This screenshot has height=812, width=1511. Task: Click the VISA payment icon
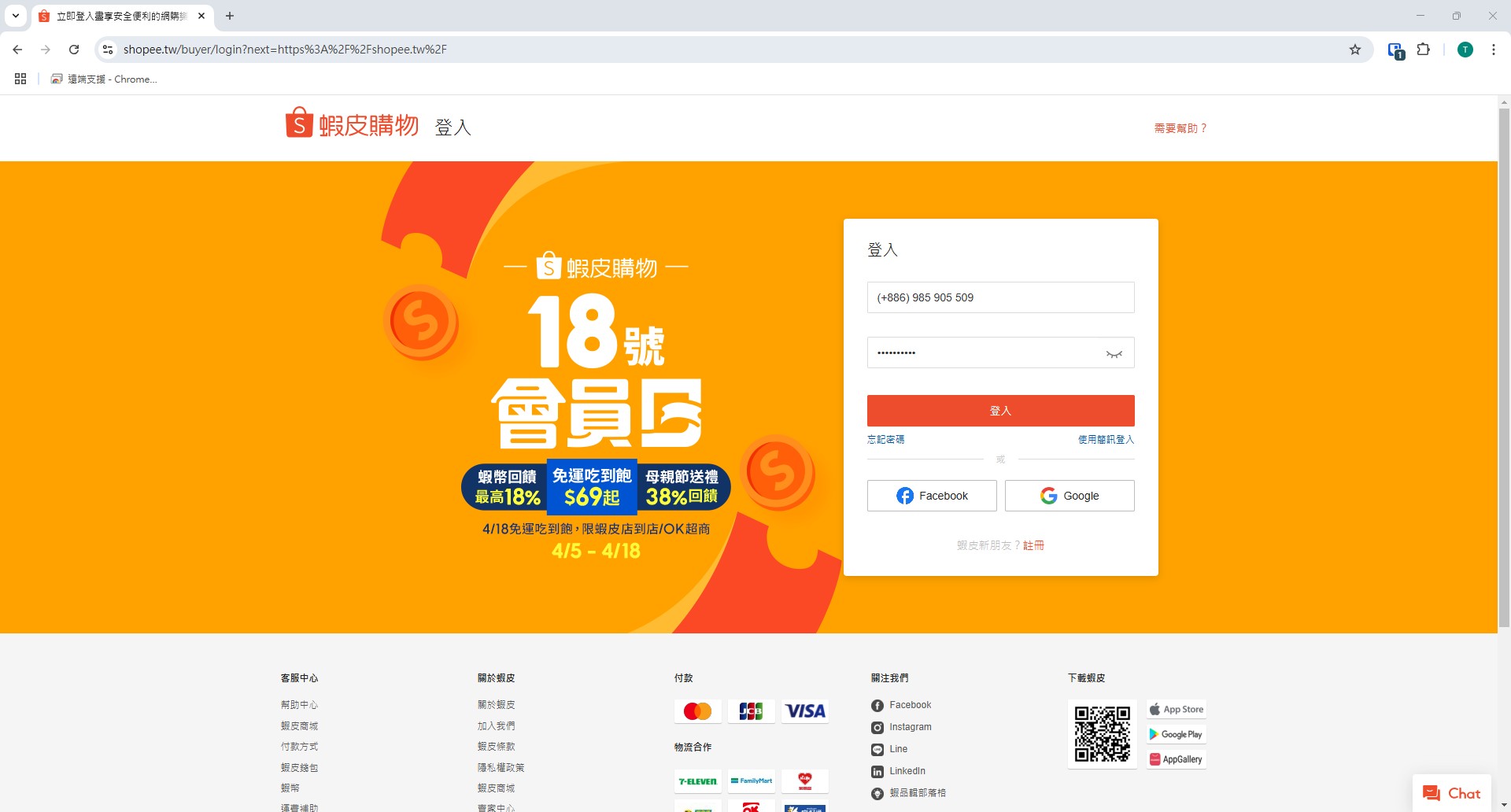(x=804, y=710)
